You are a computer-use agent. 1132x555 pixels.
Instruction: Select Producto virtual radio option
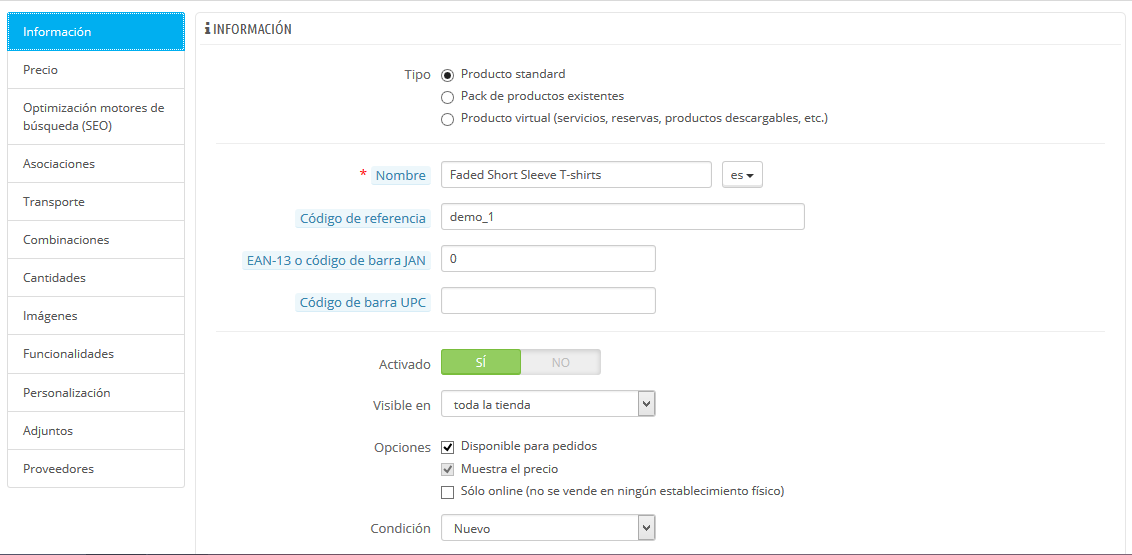(x=448, y=119)
